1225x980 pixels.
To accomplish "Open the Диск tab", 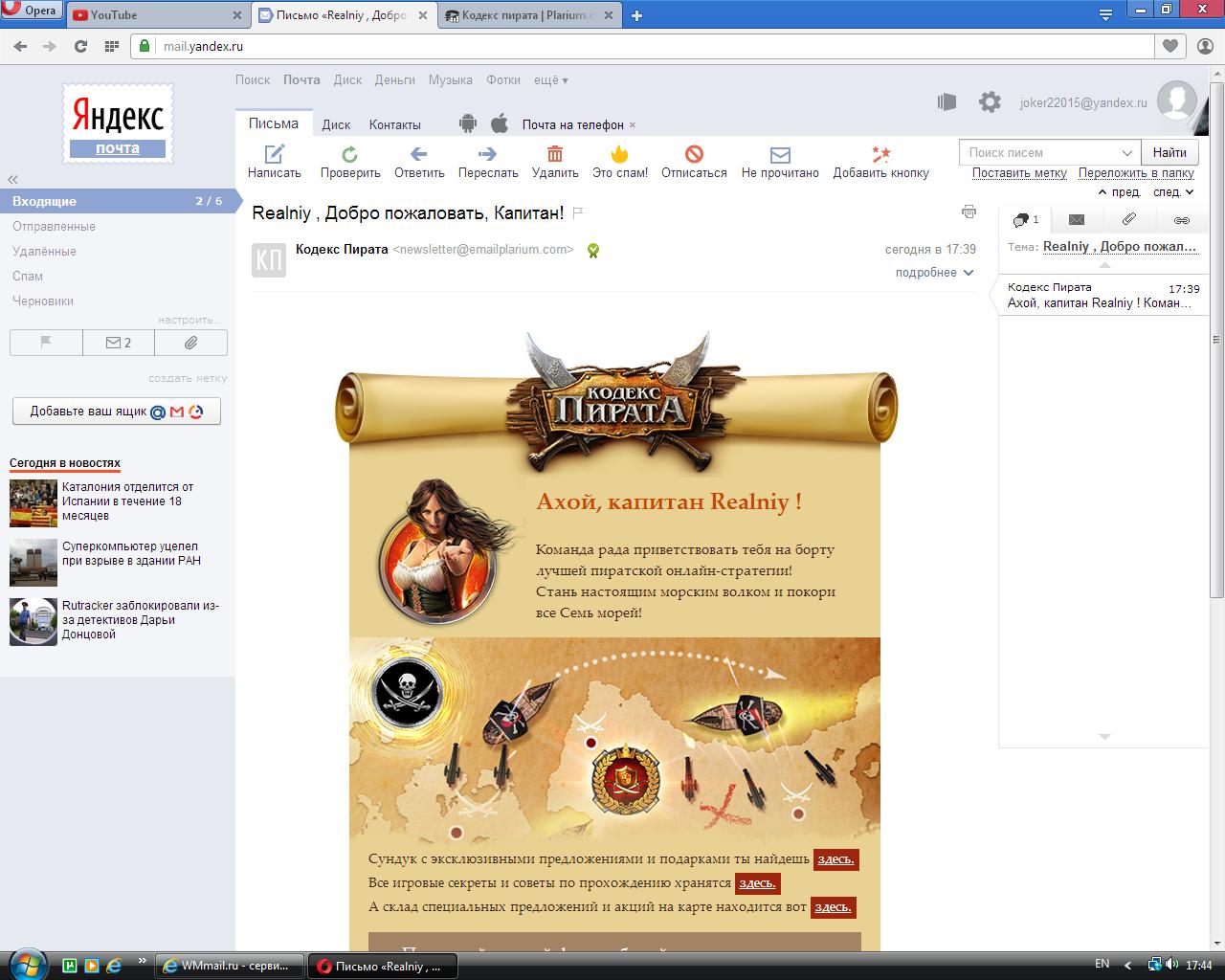I will tap(336, 124).
